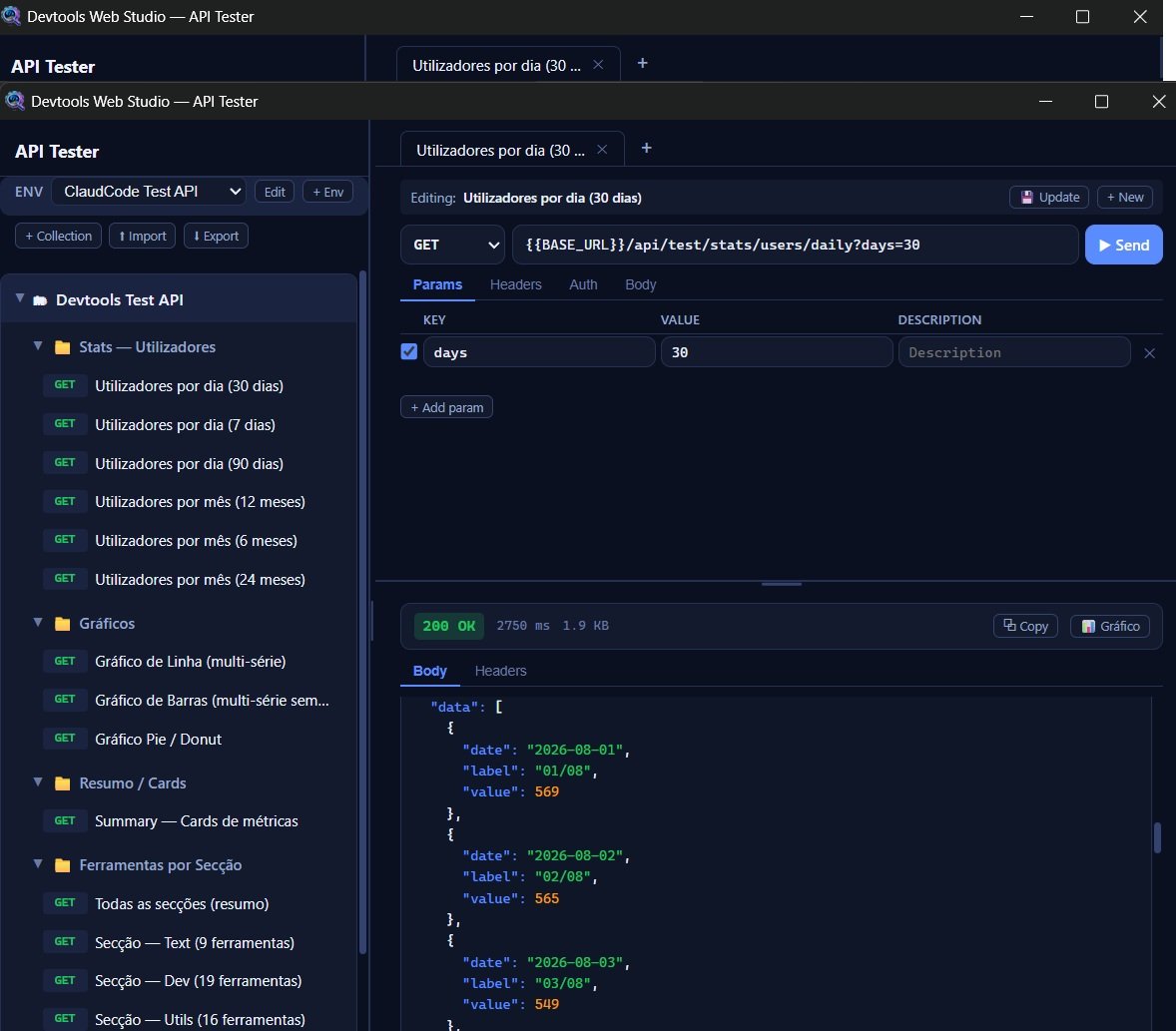Screen dimensions: 1176x1031
Task: Collapse the Devtools Test API collection
Action: (20, 299)
